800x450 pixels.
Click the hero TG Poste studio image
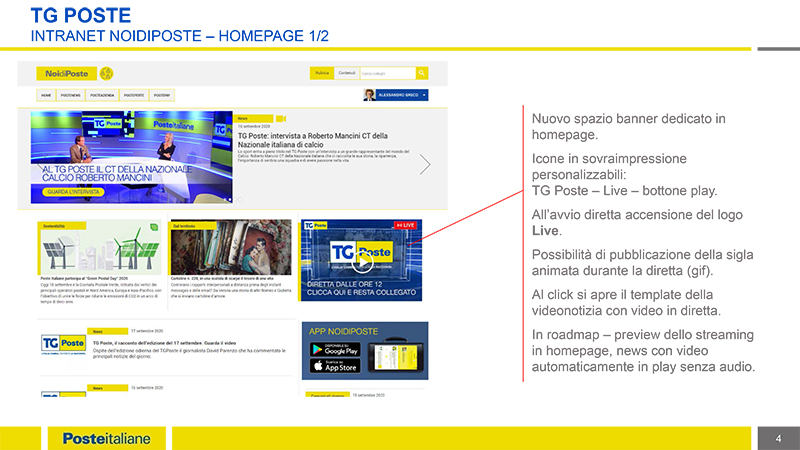pyautogui.click(x=132, y=157)
